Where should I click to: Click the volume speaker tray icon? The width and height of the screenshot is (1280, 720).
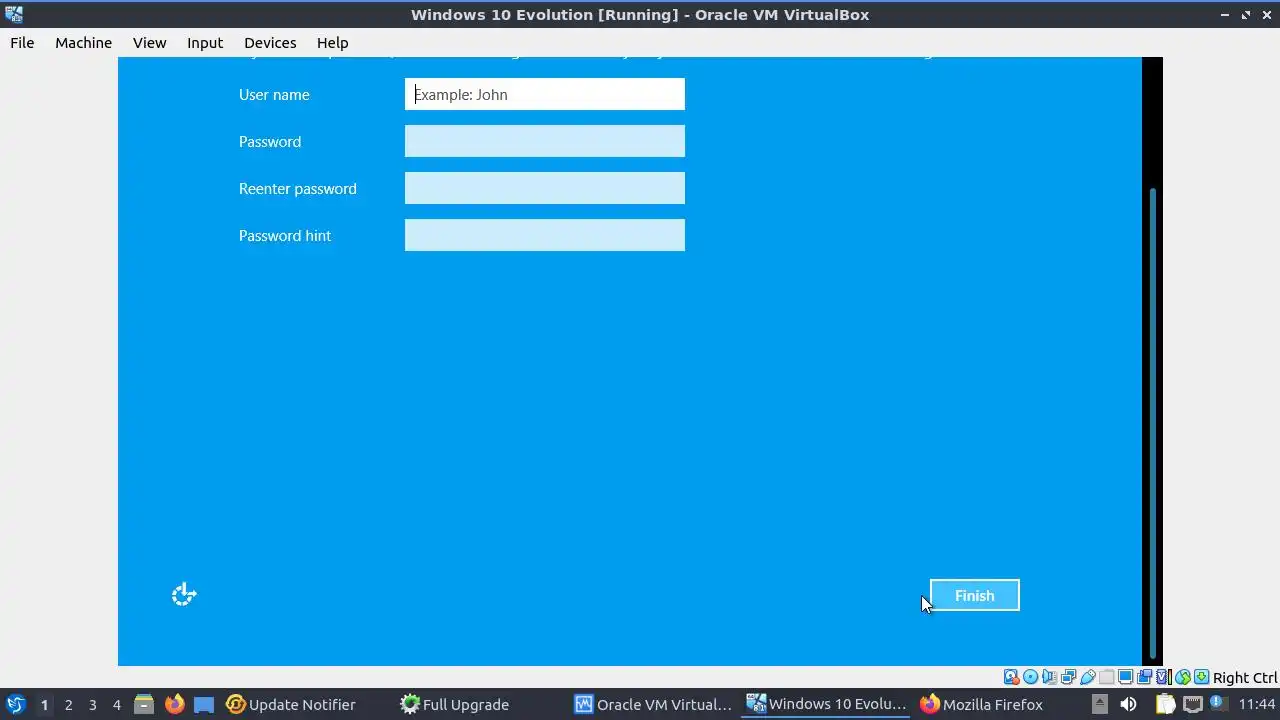(x=1129, y=704)
